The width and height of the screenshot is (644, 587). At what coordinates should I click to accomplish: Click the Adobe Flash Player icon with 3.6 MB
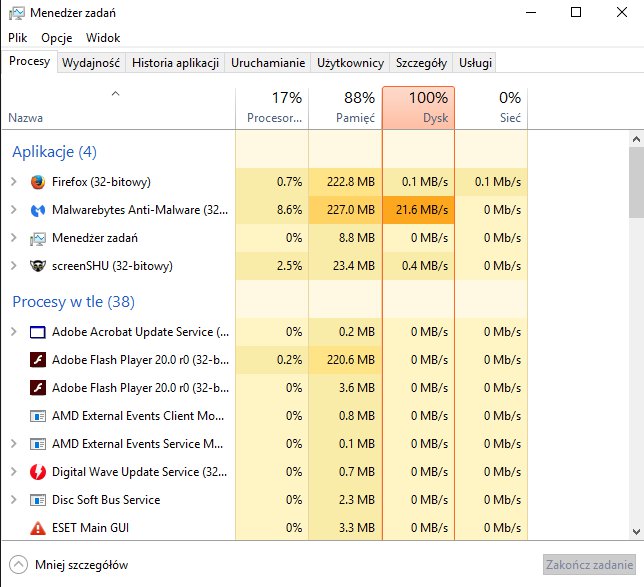tap(38, 388)
